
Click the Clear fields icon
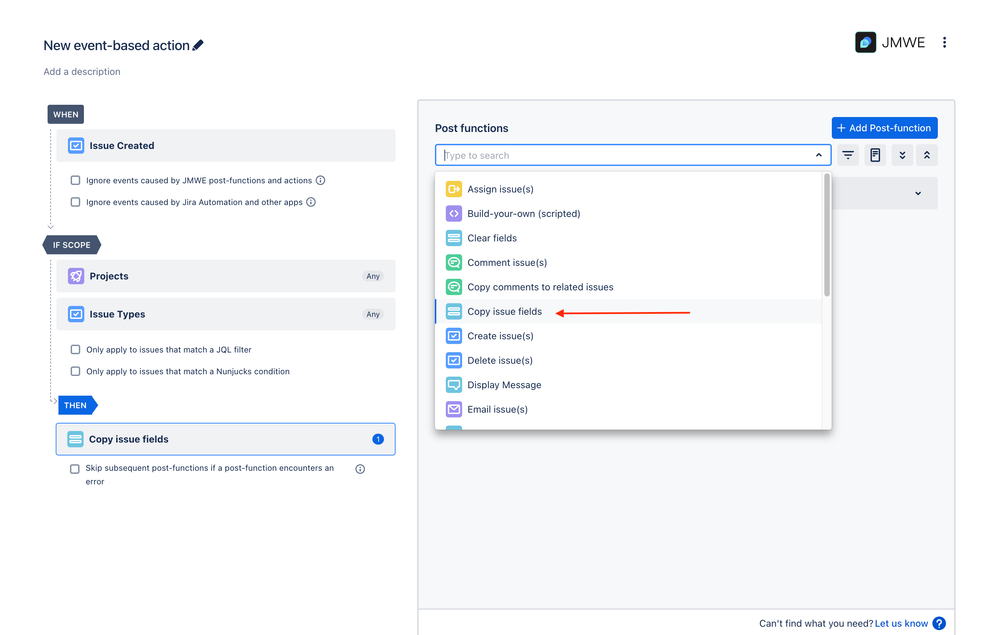tap(454, 238)
